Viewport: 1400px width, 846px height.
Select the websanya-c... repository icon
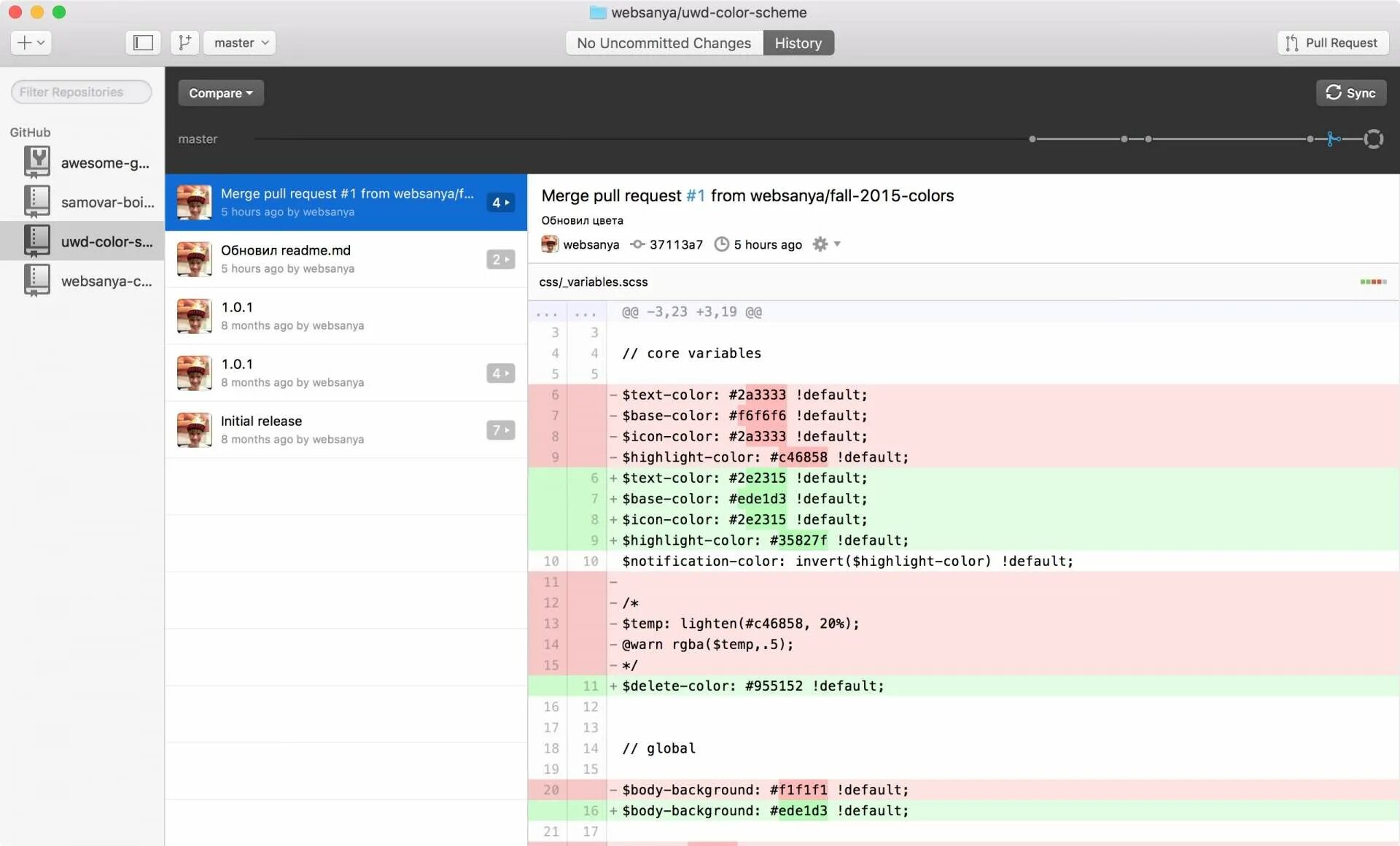click(36, 280)
